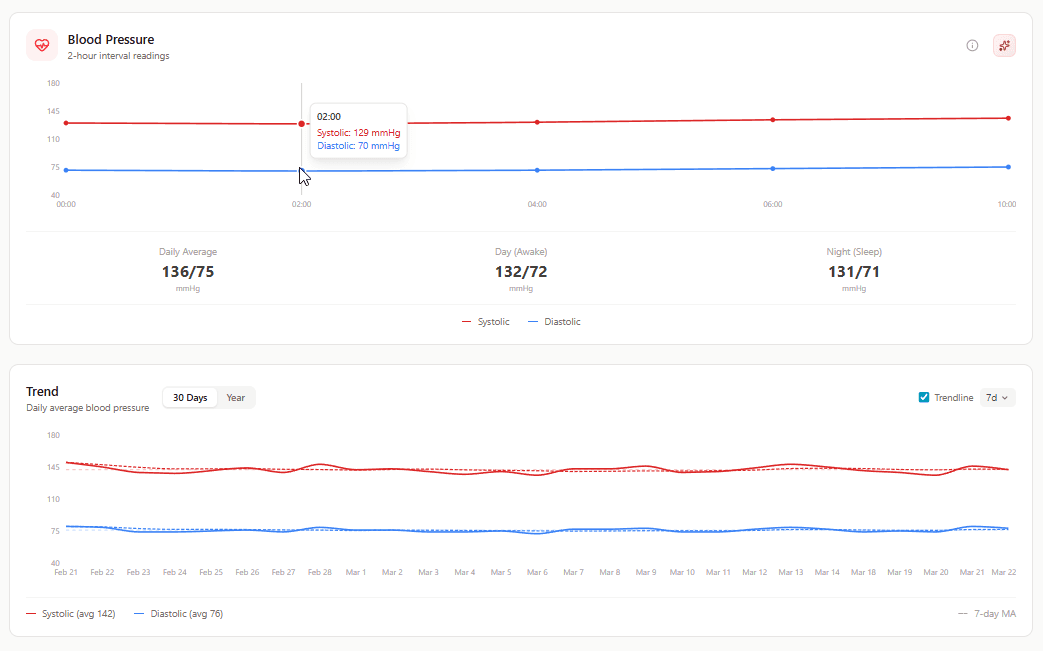Select the 30 Days tab
1043x651 pixels.
click(x=190, y=398)
